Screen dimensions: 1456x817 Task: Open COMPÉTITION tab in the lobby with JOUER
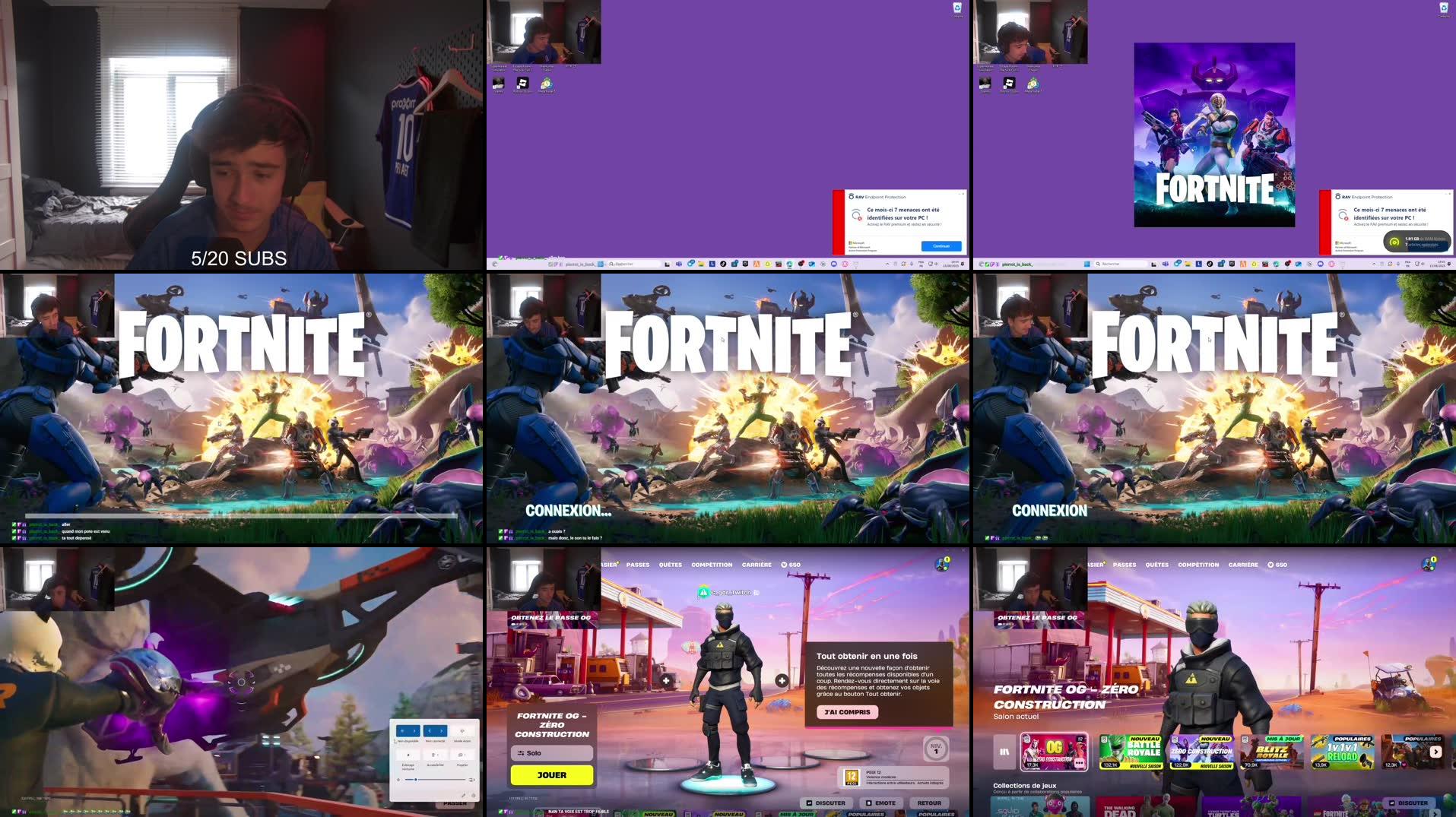tap(712, 565)
